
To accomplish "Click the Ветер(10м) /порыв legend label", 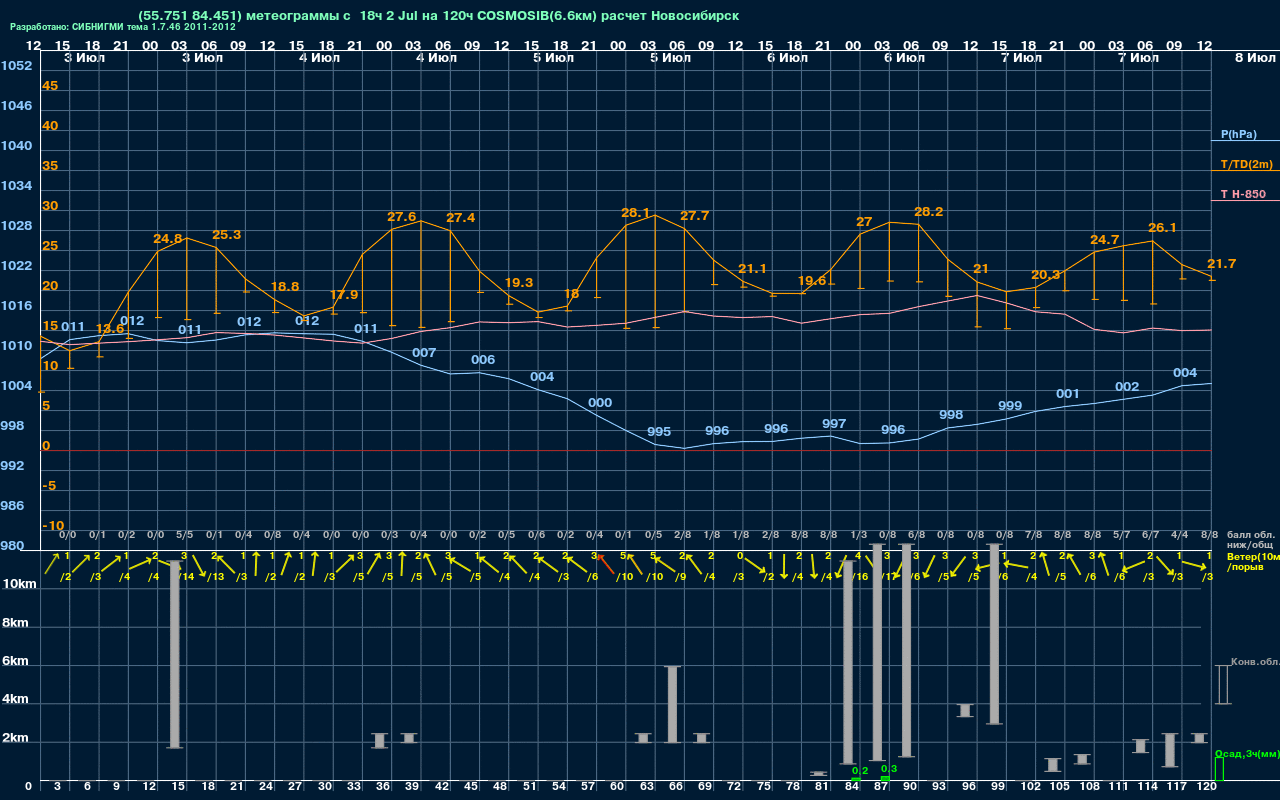I will pyautogui.click(x=1253, y=561).
